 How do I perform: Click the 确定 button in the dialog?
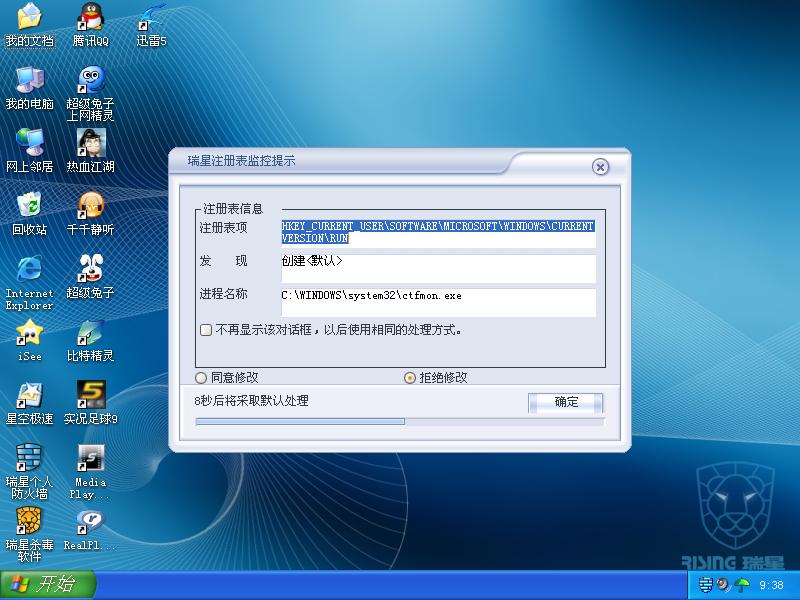565,403
